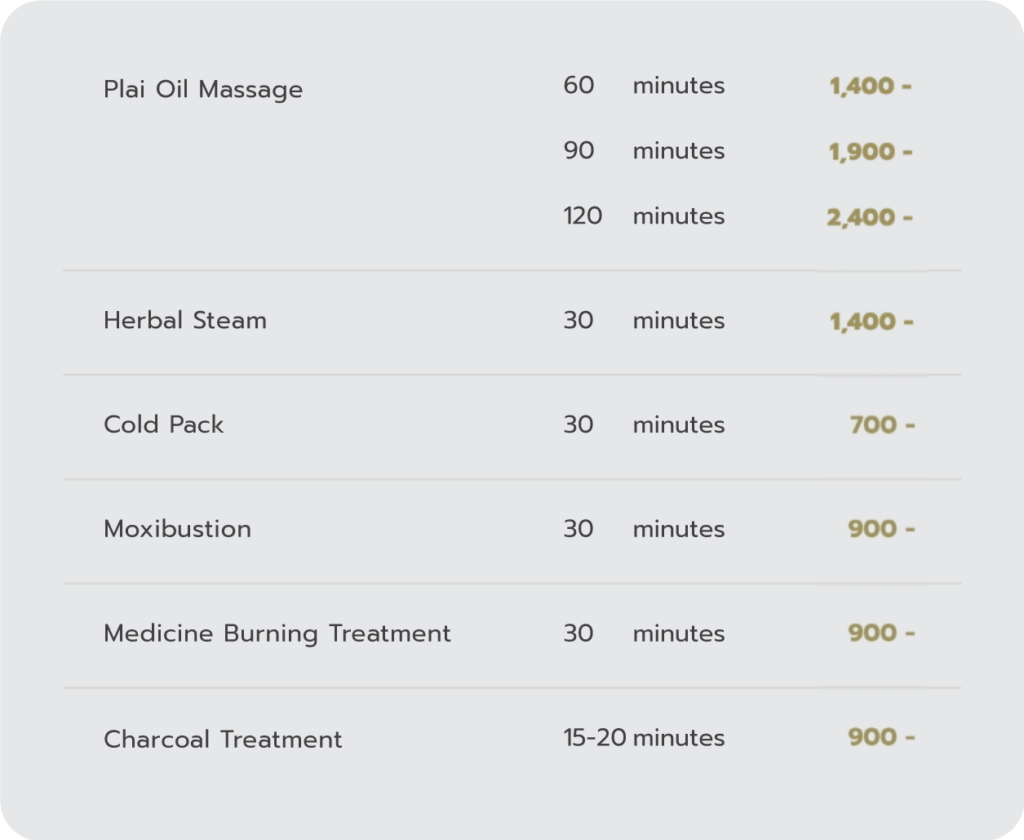The width and height of the screenshot is (1024, 840).
Task: Pick the Medicine Burning Treatment 900 price
Action: click(x=880, y=633)
